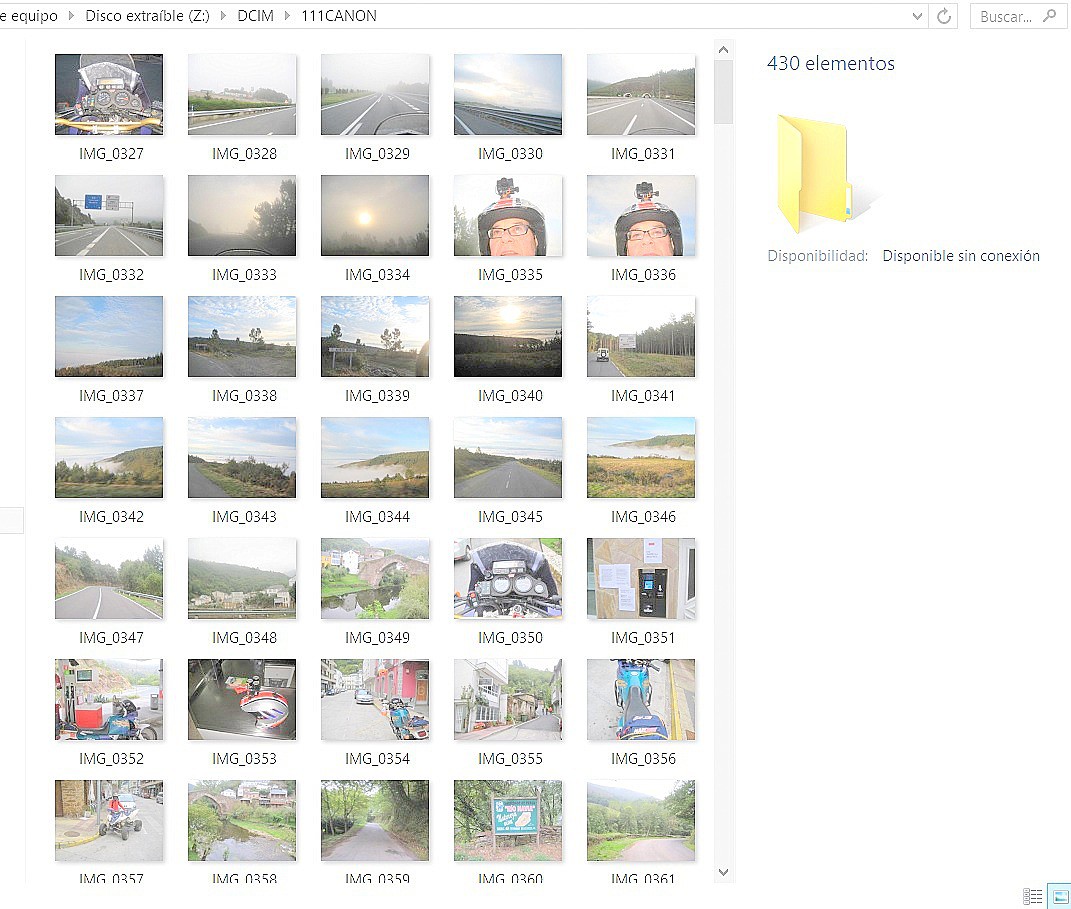Select thumbnail IMG_0361
Screen dimensions: 1071x909
click(641, 820)
